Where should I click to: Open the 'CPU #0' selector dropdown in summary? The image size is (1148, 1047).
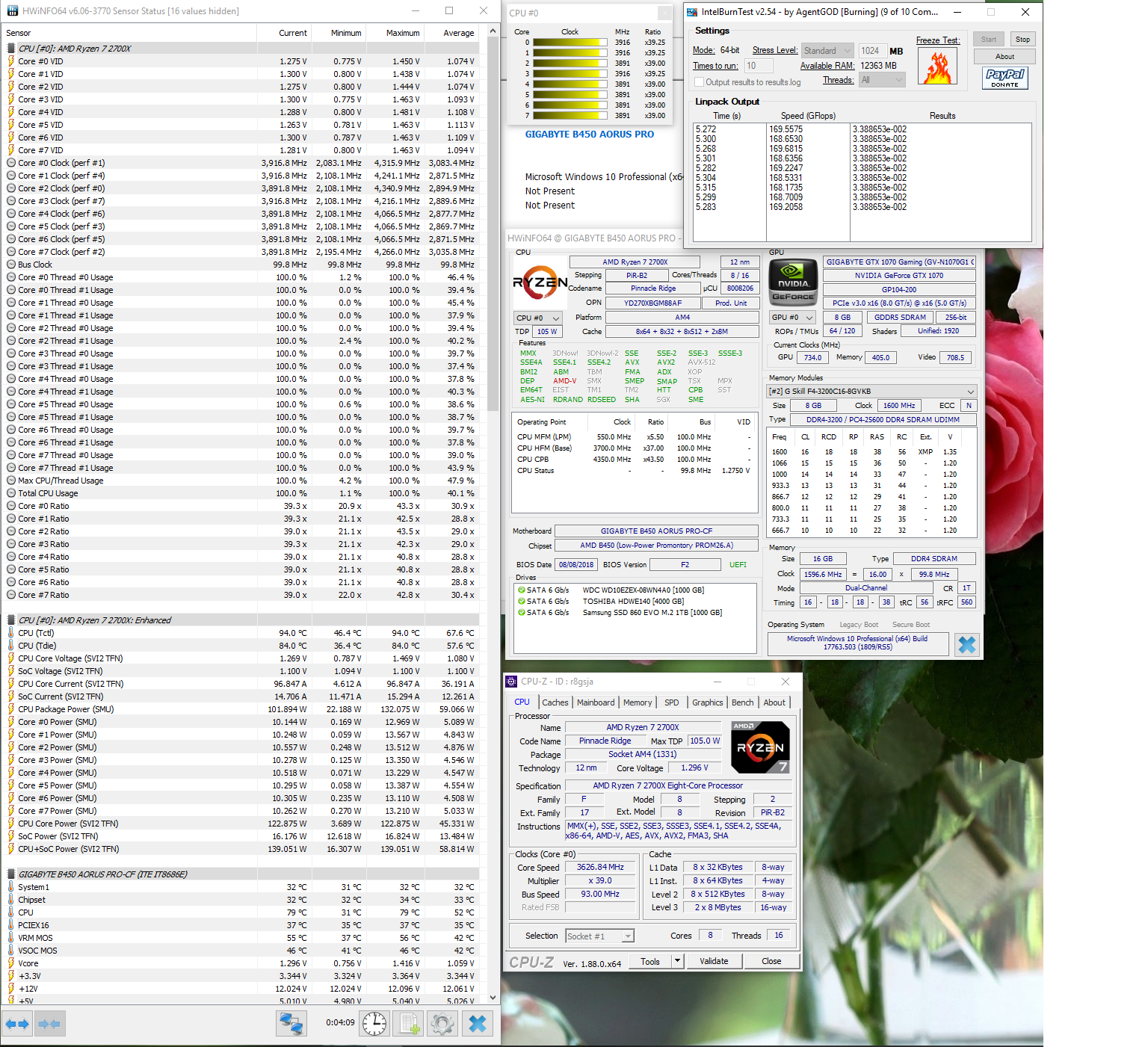click(539, 318)
